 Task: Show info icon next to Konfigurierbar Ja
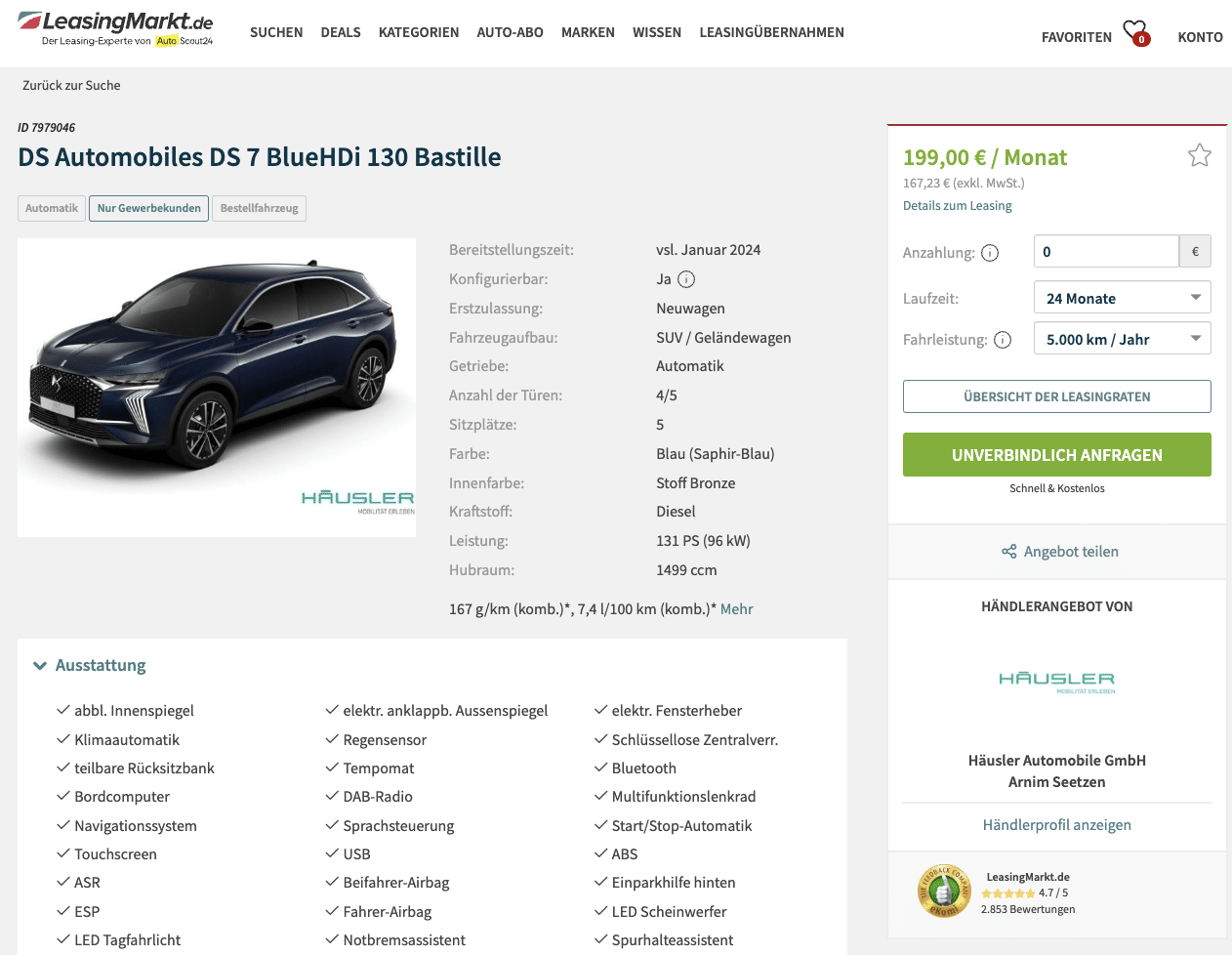(x=686, y=279)
